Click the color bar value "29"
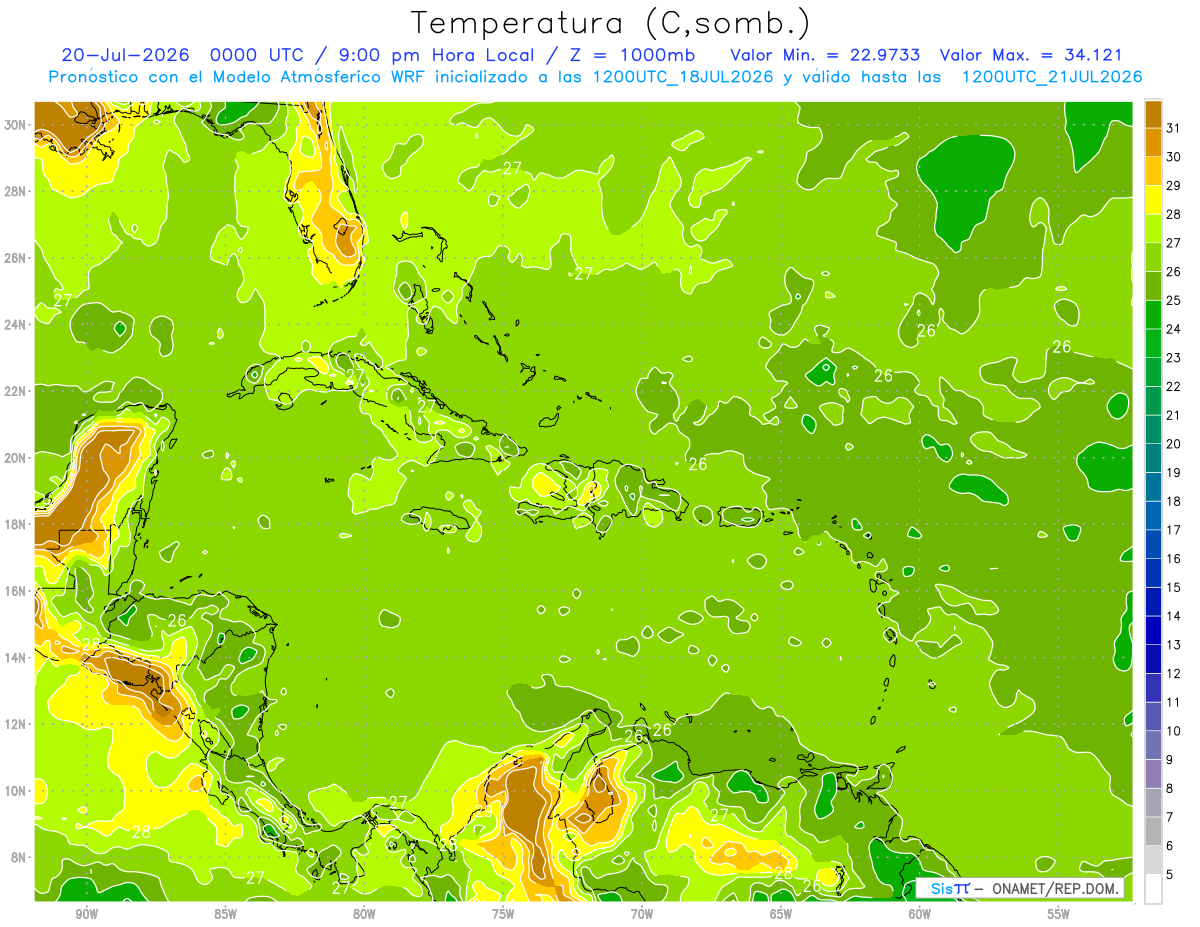1200x927 pixels. [x=1174, y=186]
